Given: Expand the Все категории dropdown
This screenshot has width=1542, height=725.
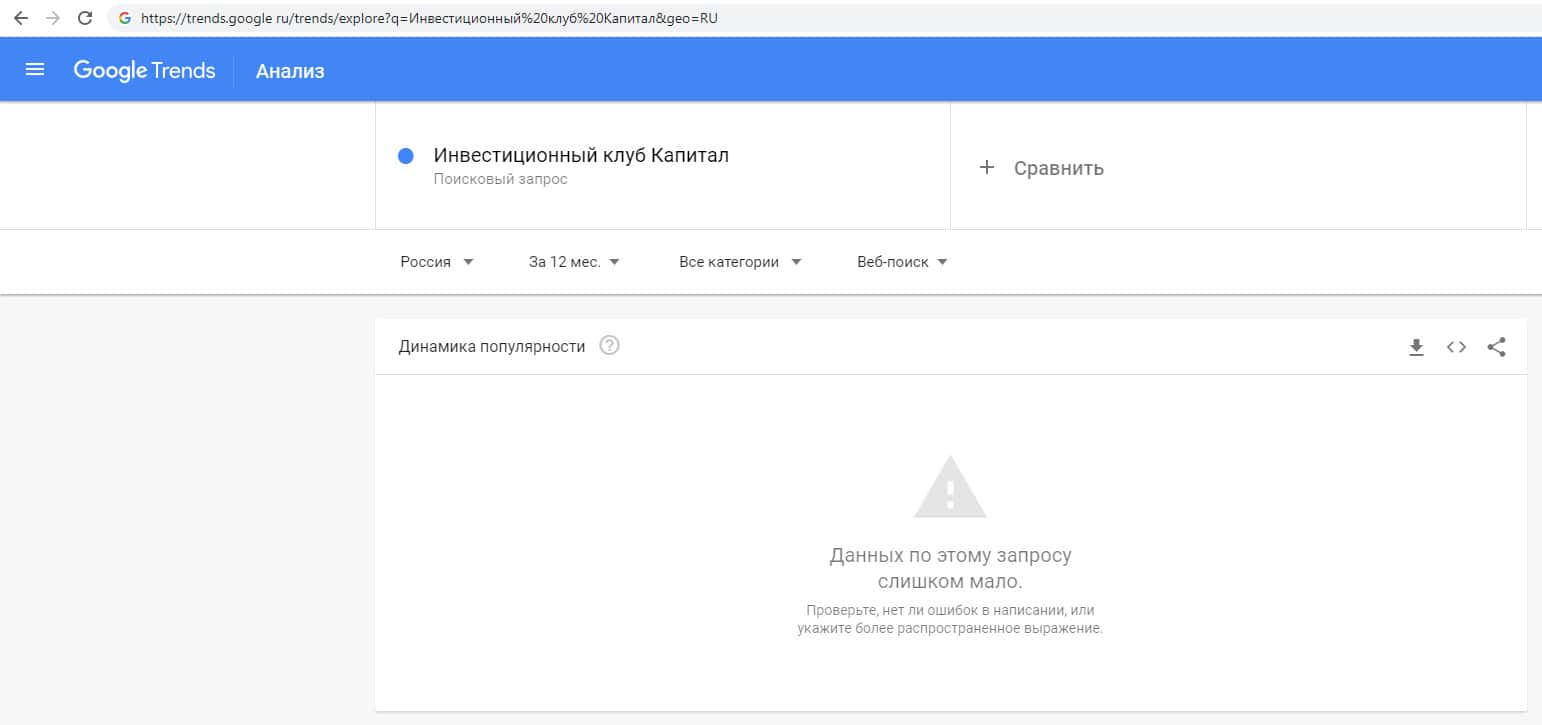Looking at the screenshot, I should pos(740,262).
